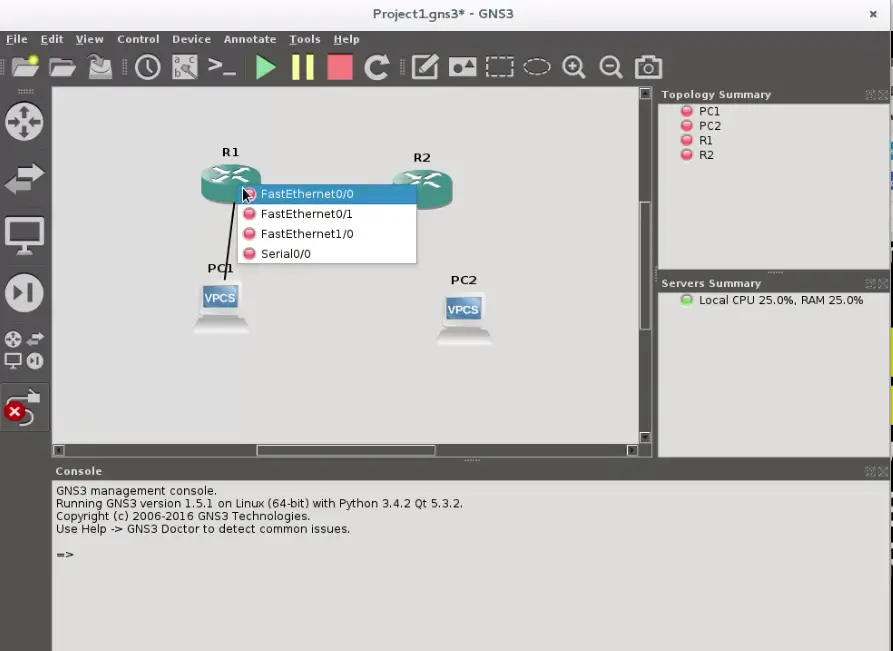Float the Console panel

[870, 471]
